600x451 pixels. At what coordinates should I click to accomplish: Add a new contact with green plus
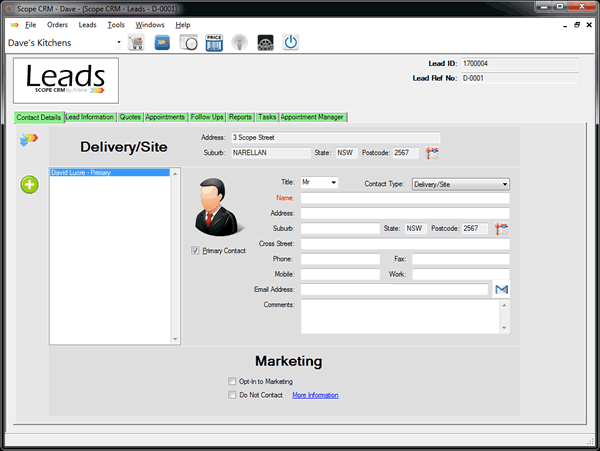click(x=30, y=185)
